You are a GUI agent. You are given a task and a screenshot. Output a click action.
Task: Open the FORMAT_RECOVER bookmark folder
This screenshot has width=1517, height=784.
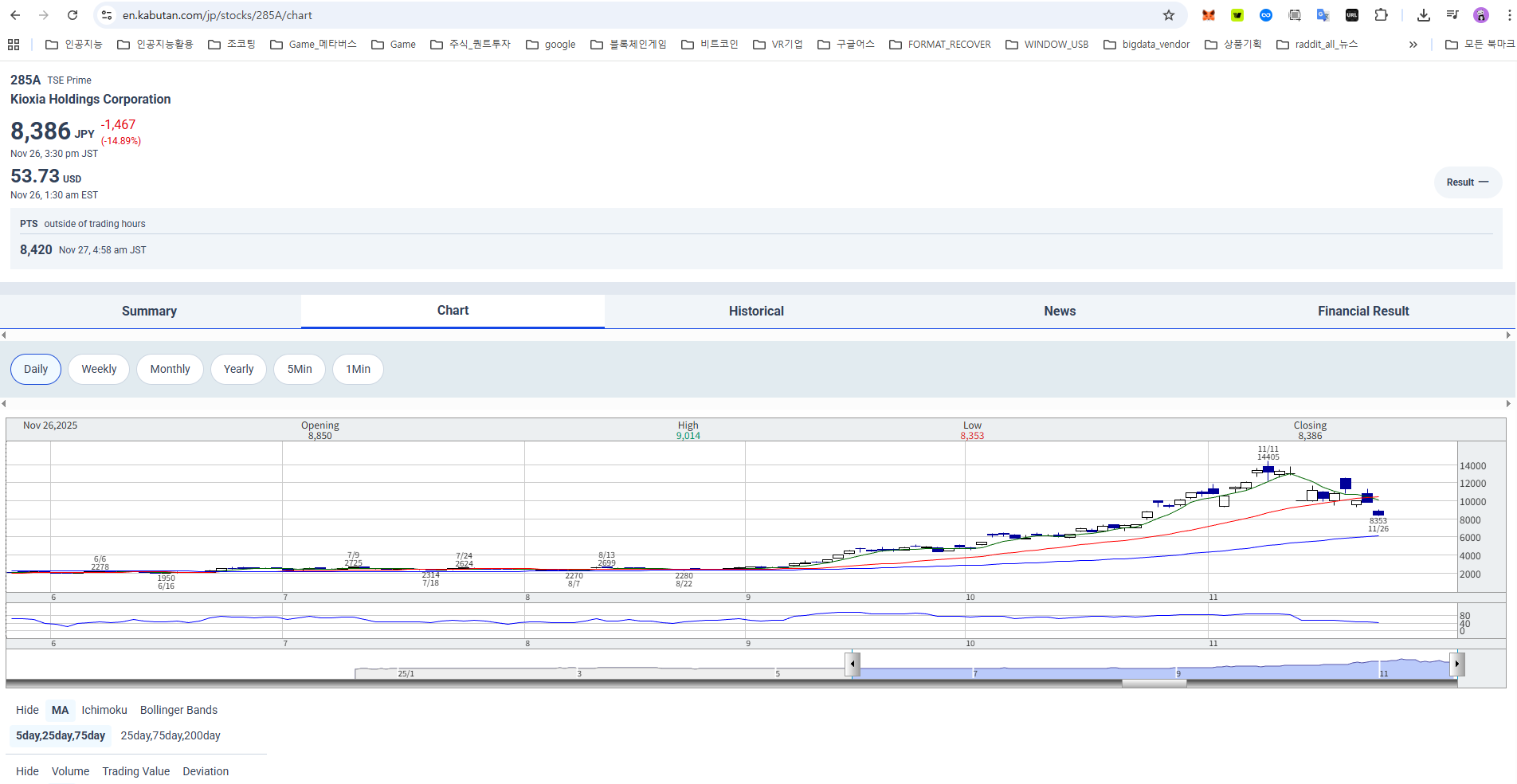point(940,45)
